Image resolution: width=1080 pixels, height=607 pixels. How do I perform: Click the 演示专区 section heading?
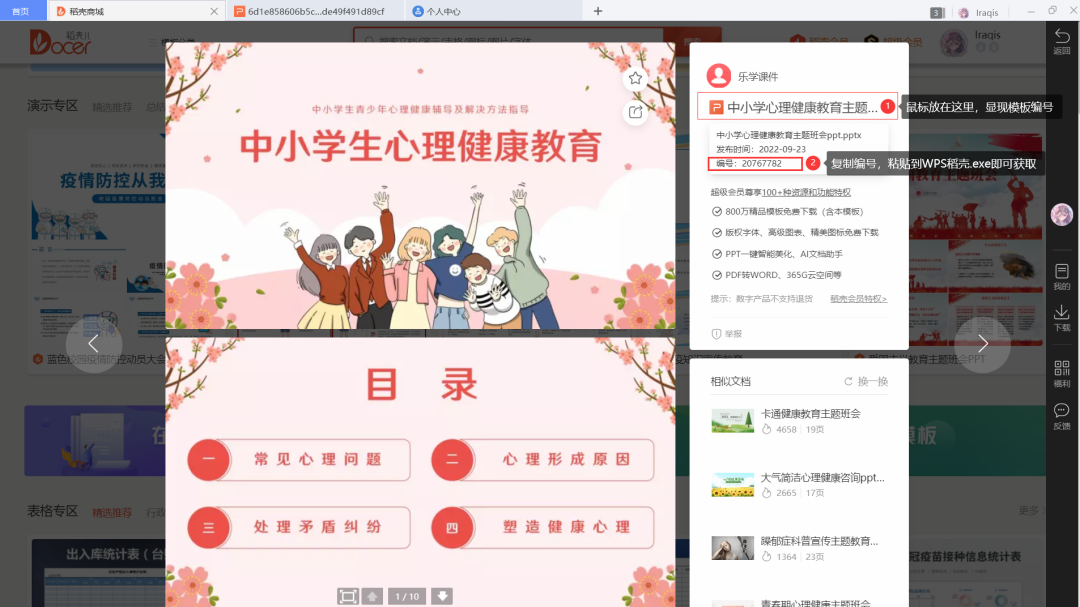(52, 105)
